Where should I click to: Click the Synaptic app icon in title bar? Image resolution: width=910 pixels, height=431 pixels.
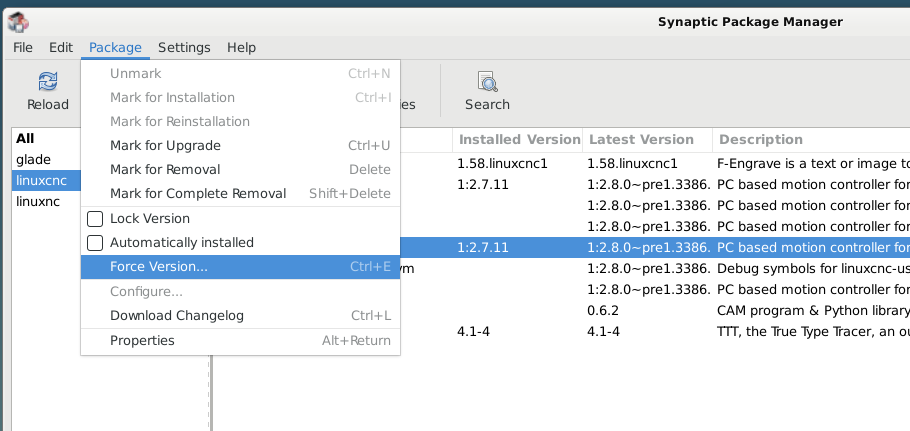[18, 23]
